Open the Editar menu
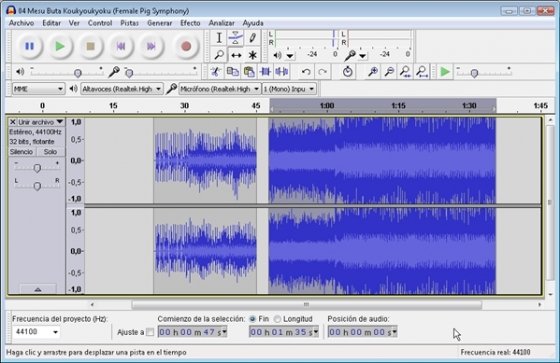Image resolution: width=560 pixels, height=363 pixels. [x=51, y=23]
